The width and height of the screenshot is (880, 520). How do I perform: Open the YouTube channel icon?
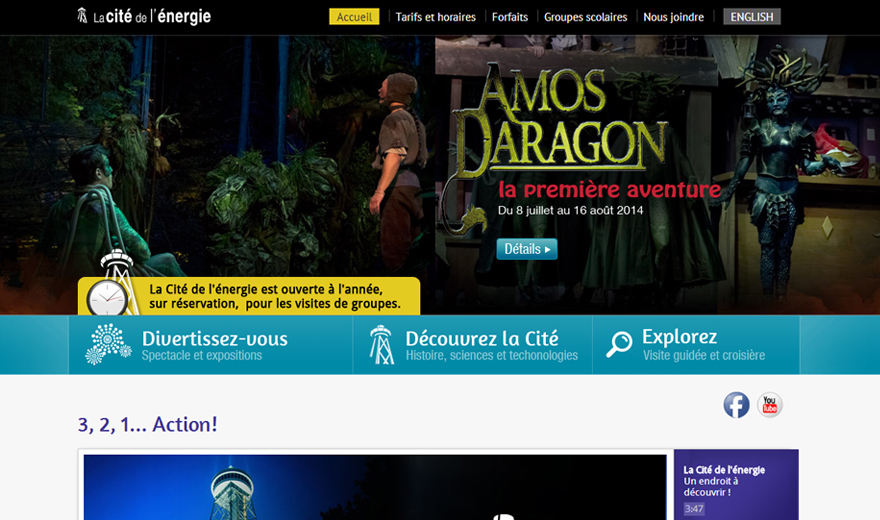coord(770,405)
